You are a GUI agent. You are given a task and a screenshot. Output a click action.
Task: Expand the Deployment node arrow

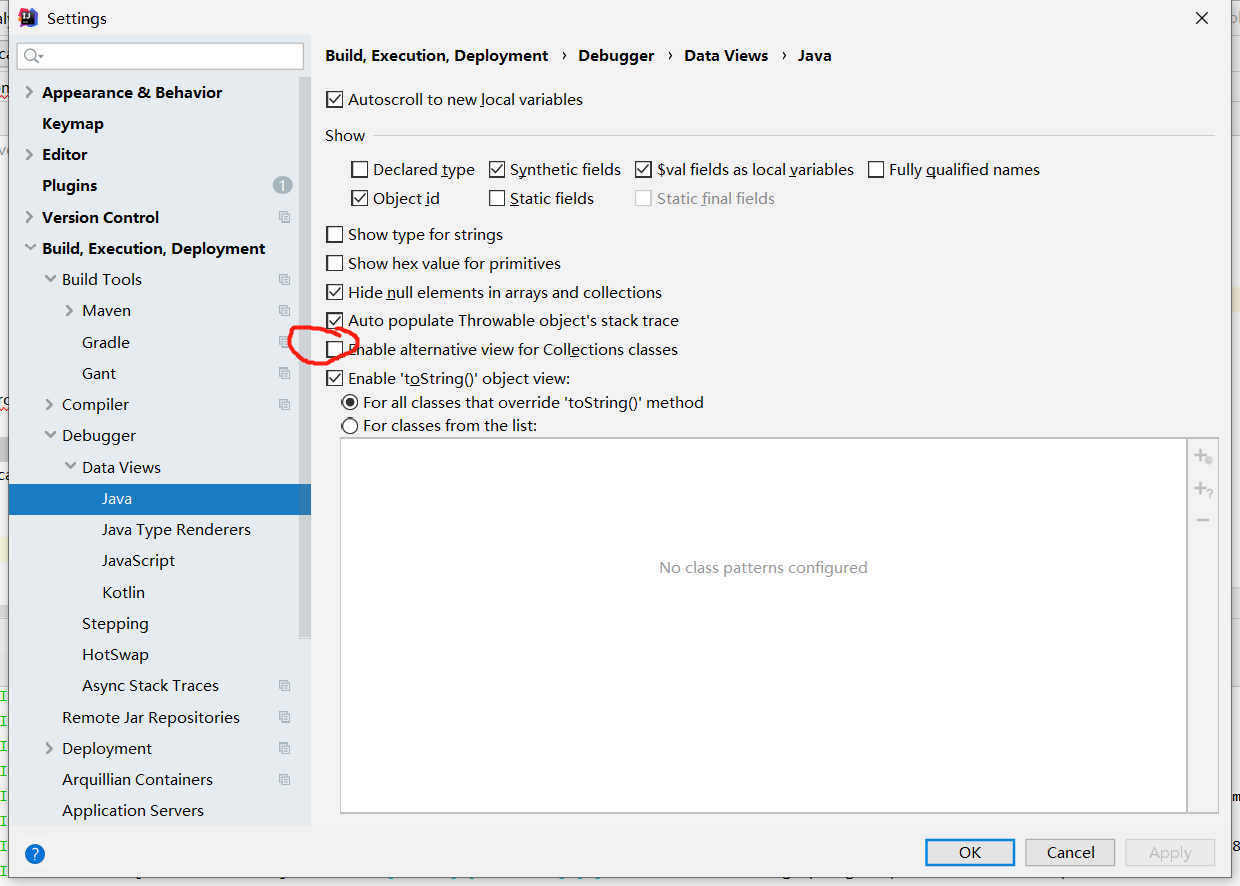click(x=50, y=749)
